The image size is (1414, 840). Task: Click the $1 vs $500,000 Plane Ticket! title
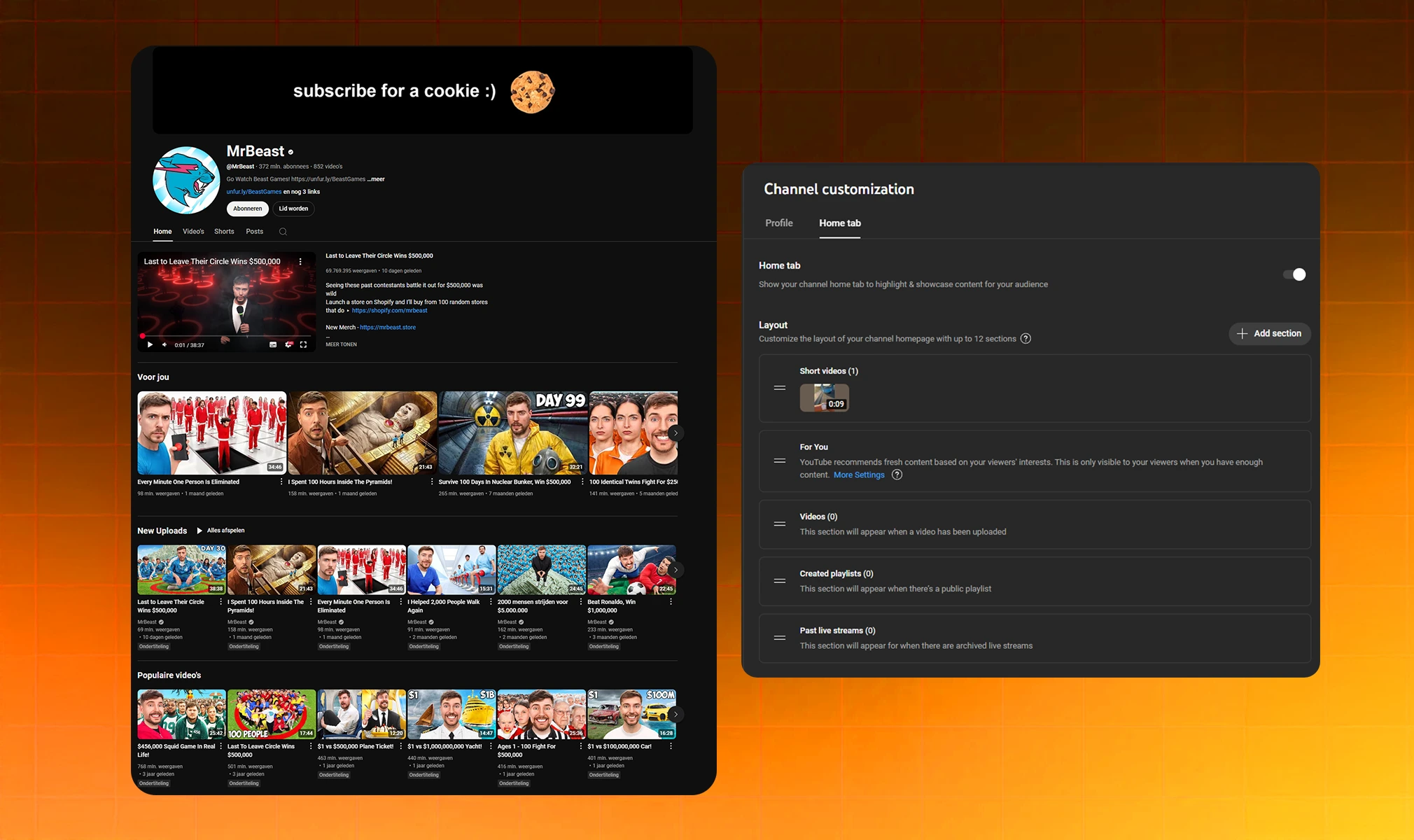coord(356,746)
